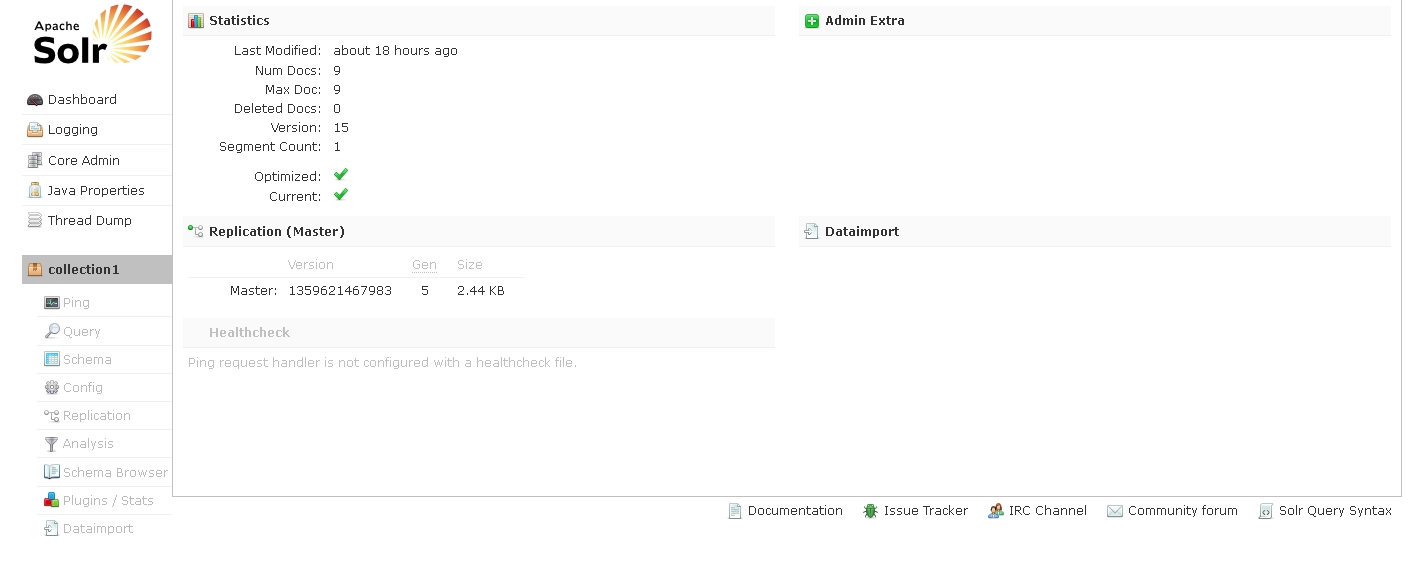Click the Issue Tracker bug icon
Screen dimensions: 1427x568
(871, 511)
